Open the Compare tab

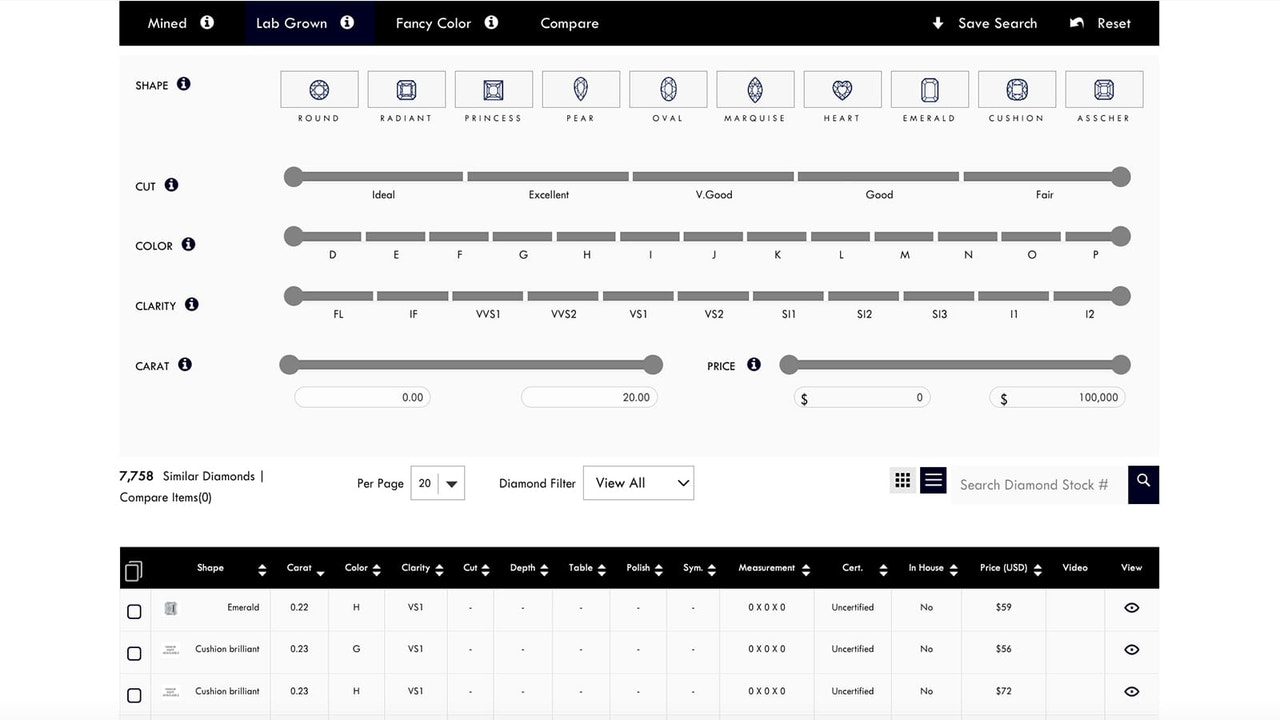tap(569, 23)
